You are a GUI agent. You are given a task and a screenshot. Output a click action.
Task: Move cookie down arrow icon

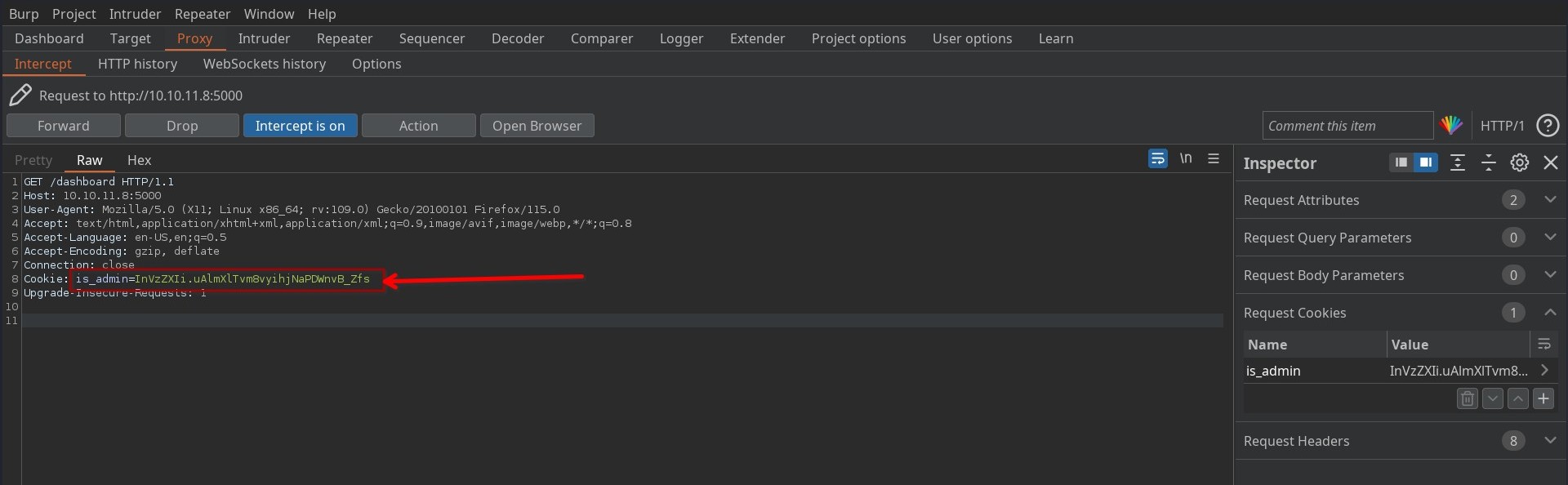pyautogui.click(x=1493, y=398)
